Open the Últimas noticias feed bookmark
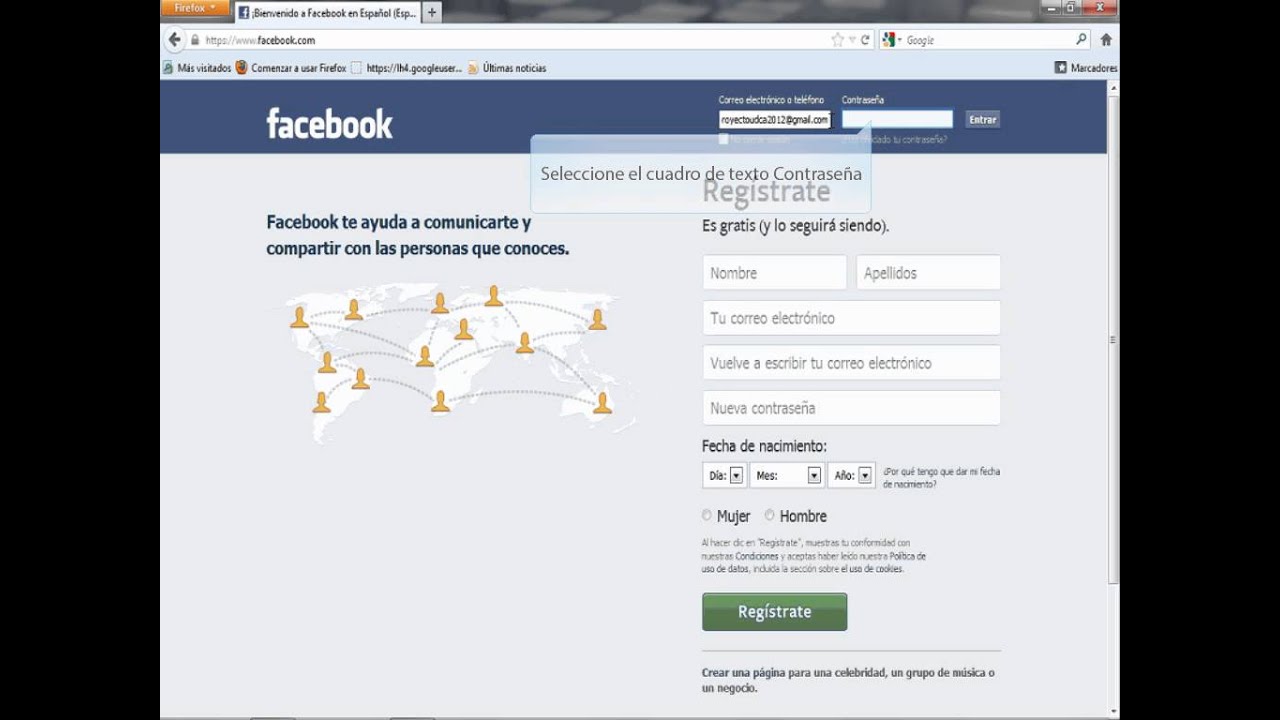This screenshot has height=720, width=1280. 507,68
